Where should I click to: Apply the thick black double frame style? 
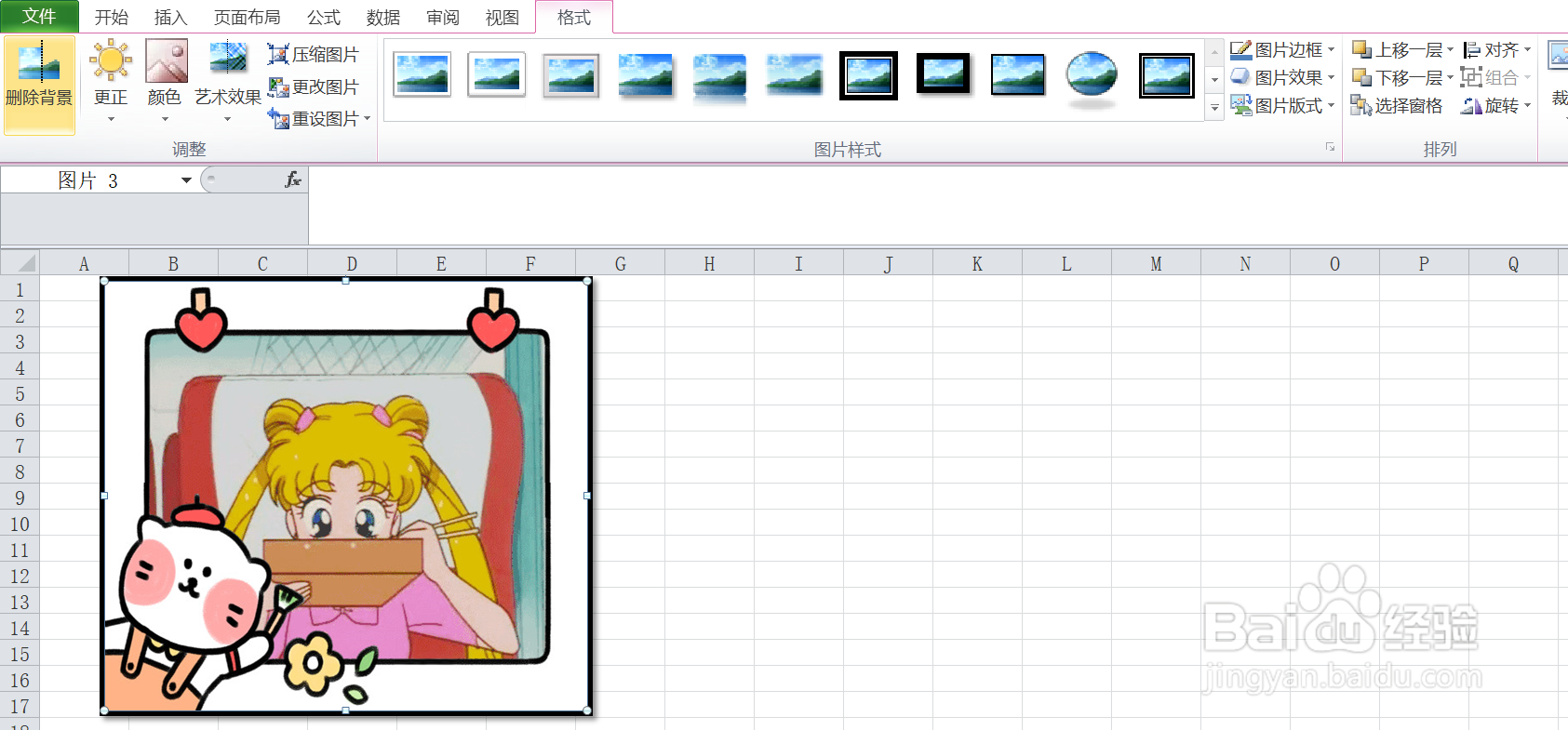point(869,75)
